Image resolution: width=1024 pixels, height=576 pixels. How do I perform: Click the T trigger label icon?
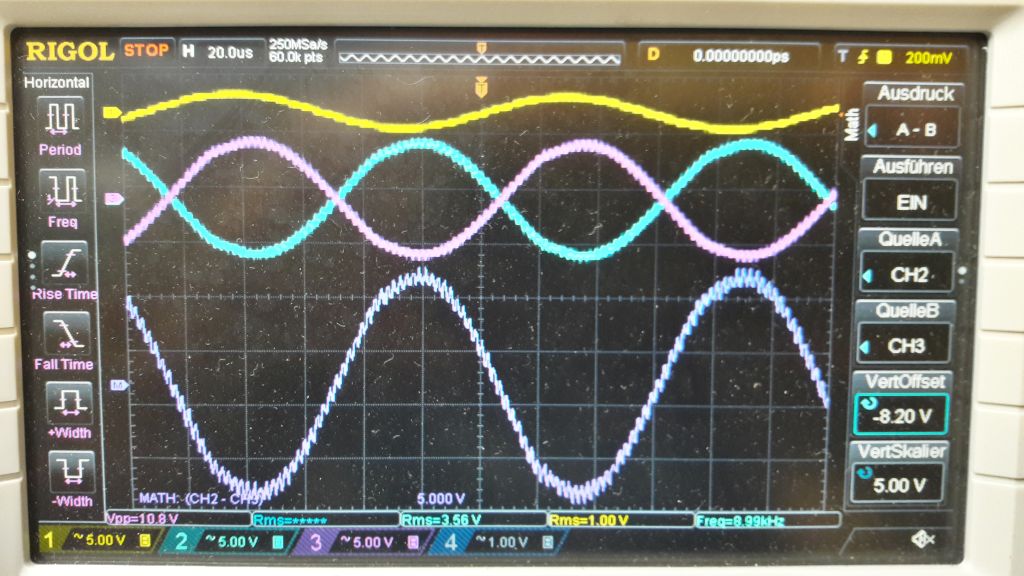pyautogui.click(x=843, y=56)
